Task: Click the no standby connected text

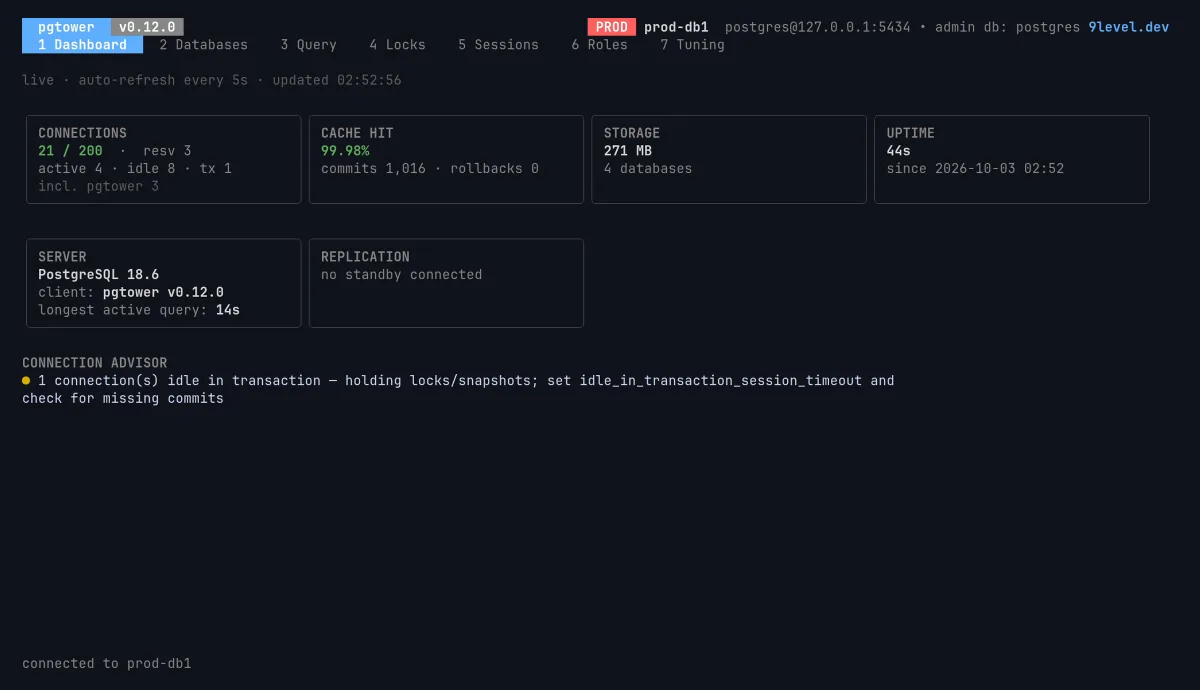Action: click(402, 275)
